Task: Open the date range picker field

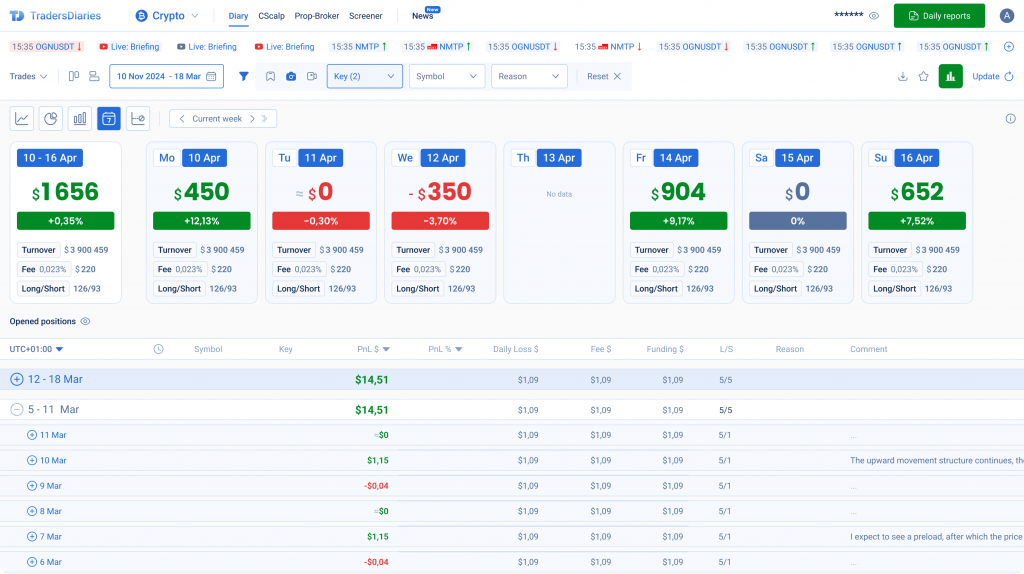Action: (x=166, y=76)
